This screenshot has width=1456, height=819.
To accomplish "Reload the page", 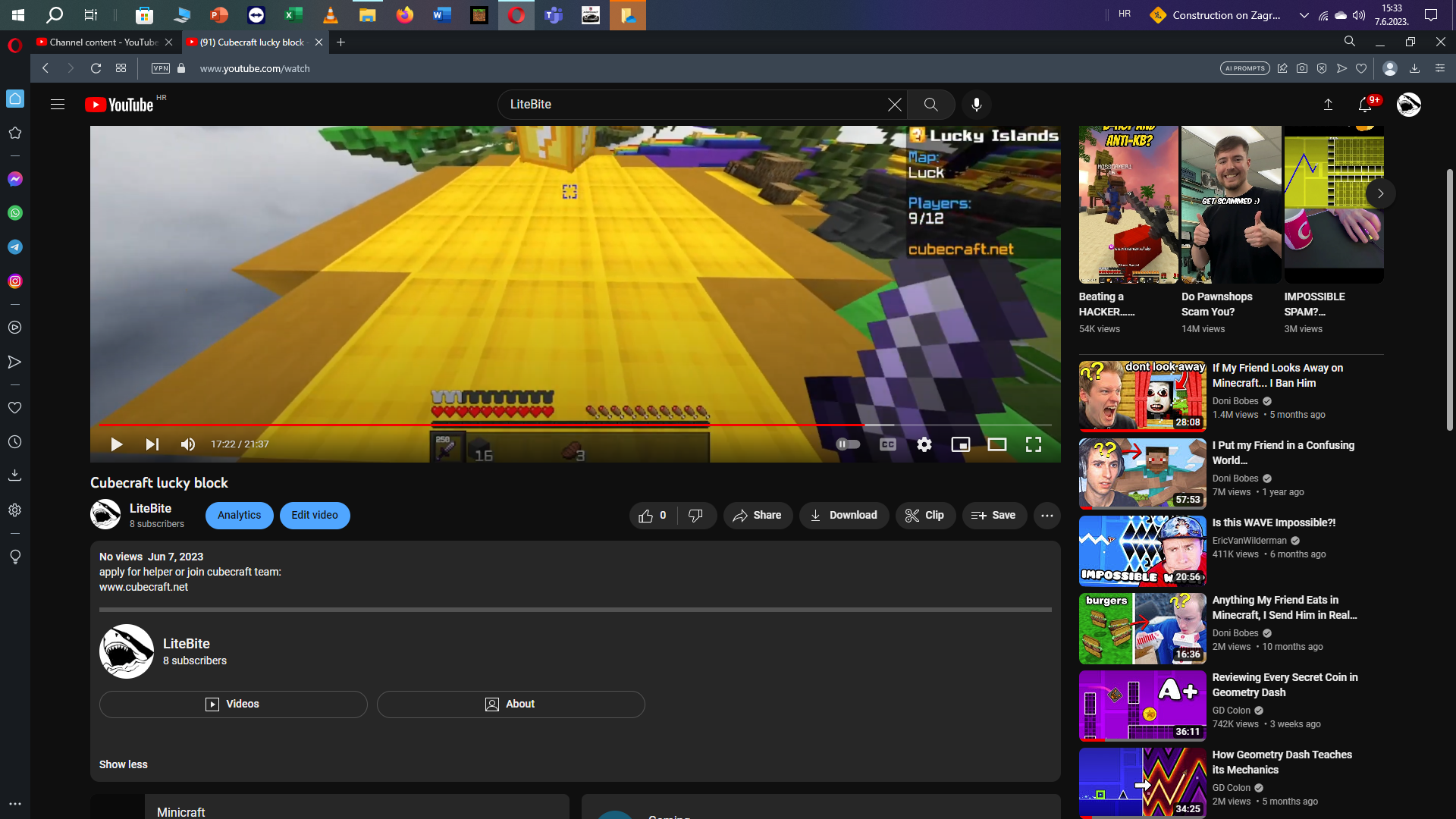I will click(96, 68).
